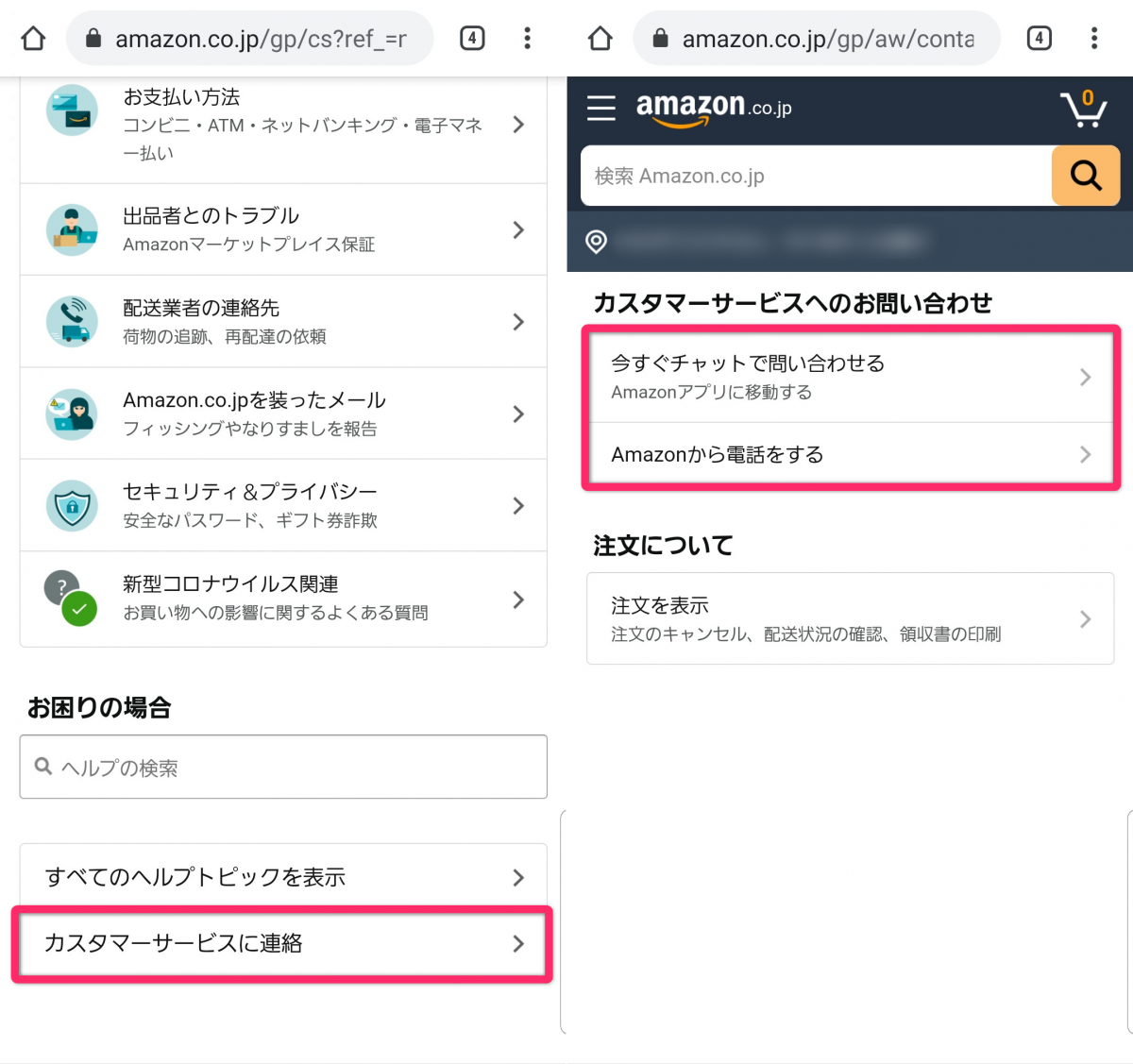Click the lock icon in right address bar
The image size is (1133, 1064).
[x=660, y=39]
